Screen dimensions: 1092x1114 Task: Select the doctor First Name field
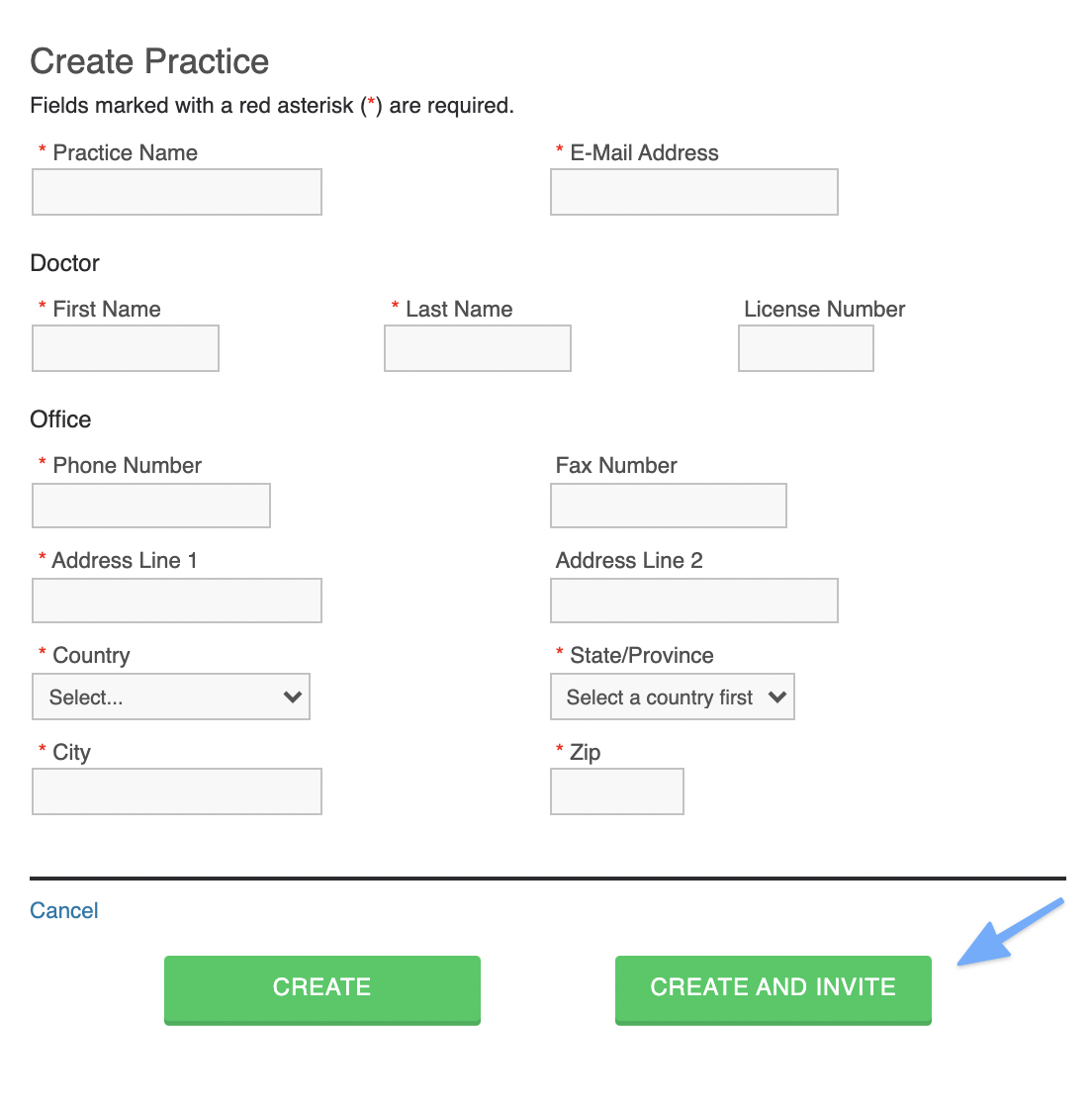pos(126,348)
